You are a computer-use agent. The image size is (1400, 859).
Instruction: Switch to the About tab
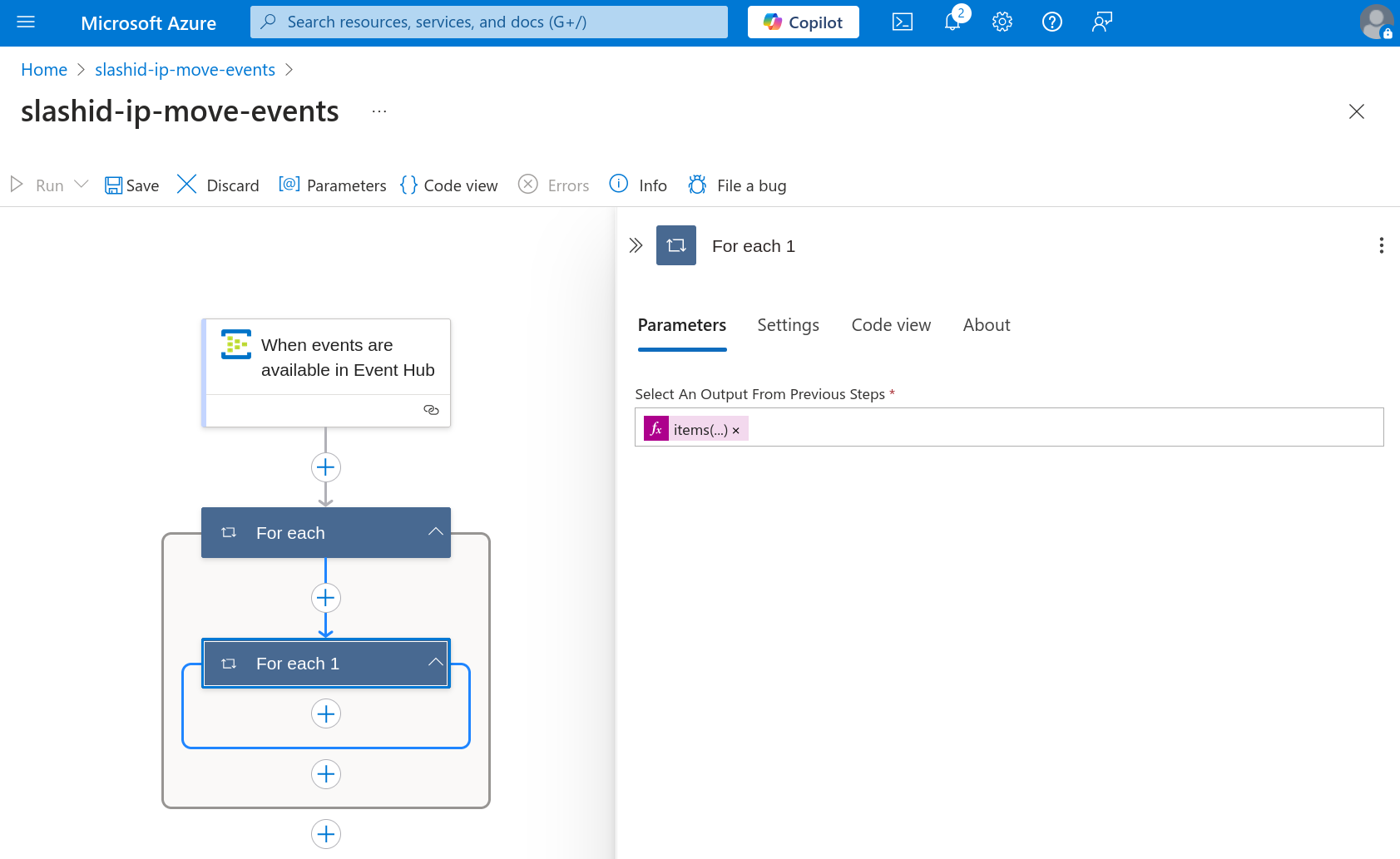pyautogui.click(x=986, y=325)
